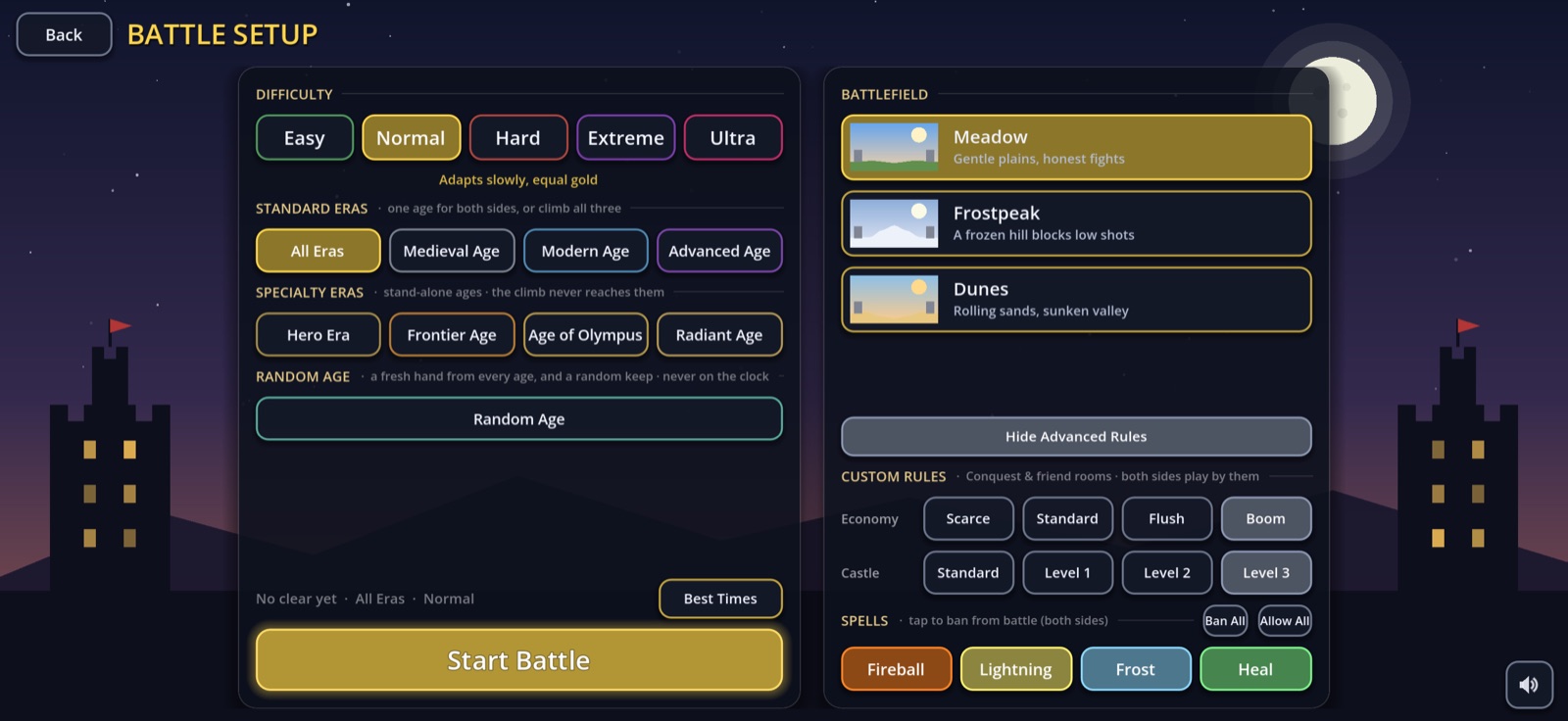Screen dimensions: 1568x721
Task: Set difficulty to Hard
Action: click(518, 138)
